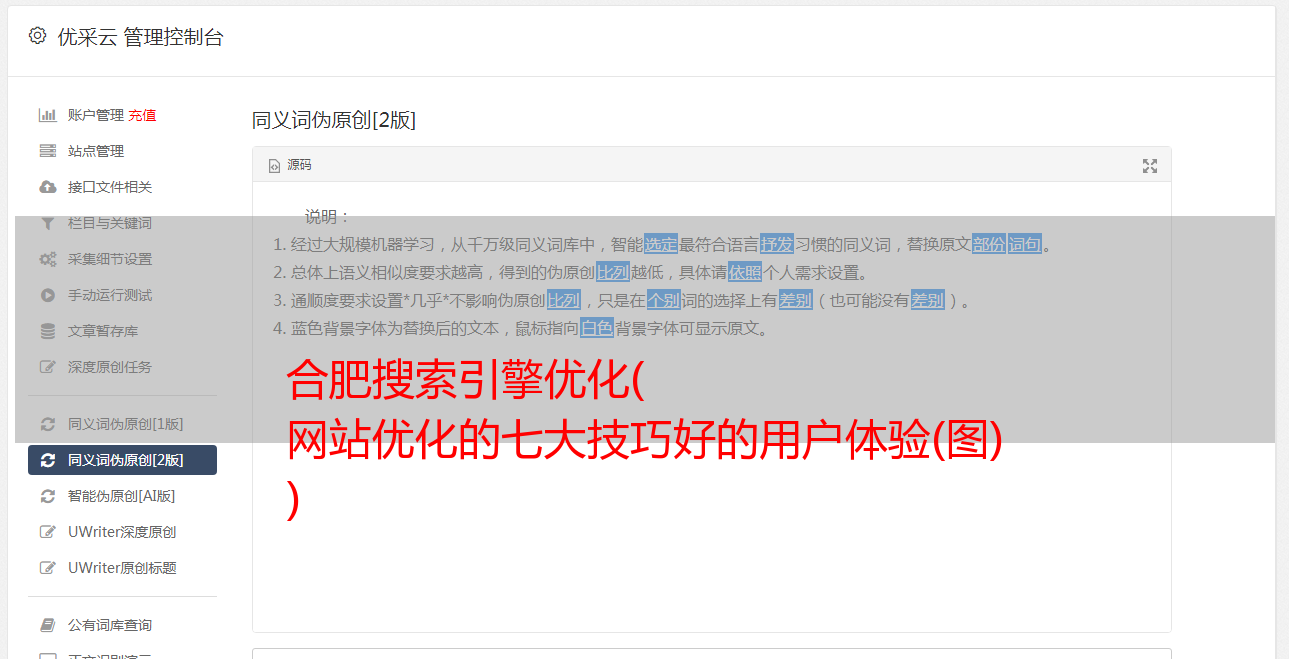Viewport: 1289px width, 659px height.
Task: Click the fullscreen expand icon in editor toolbar
Action: [x=1150, y=166]
